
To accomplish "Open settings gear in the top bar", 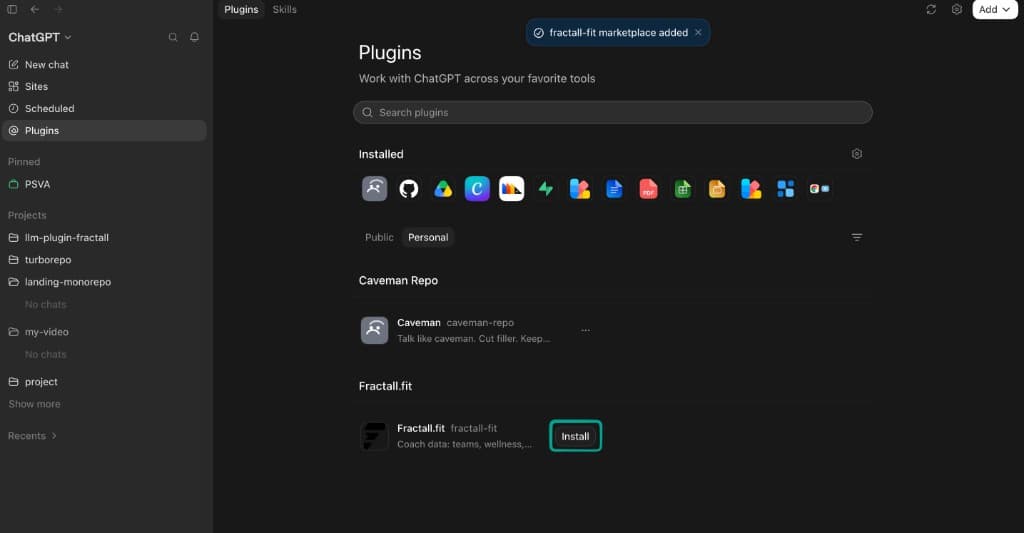I will pos(957,9).
